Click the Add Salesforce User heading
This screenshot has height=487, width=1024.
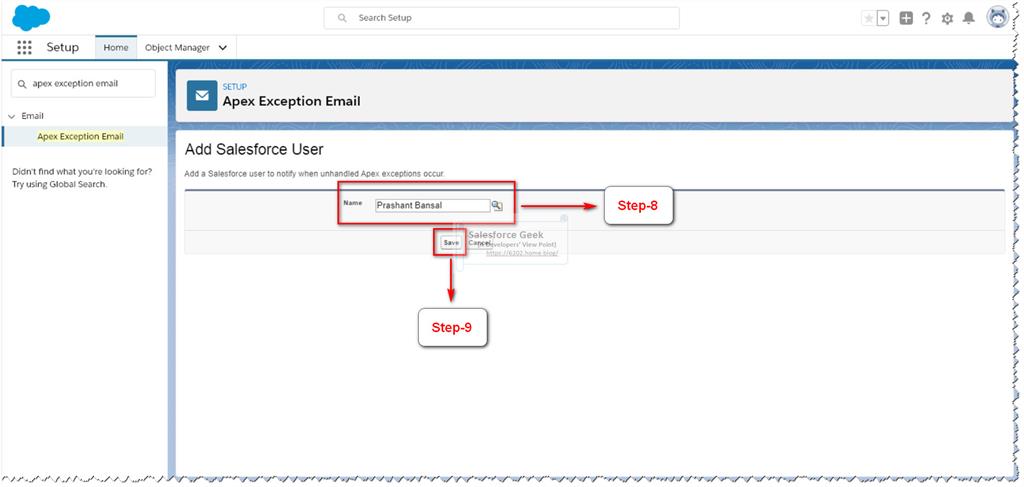click(x=254, y=149)
